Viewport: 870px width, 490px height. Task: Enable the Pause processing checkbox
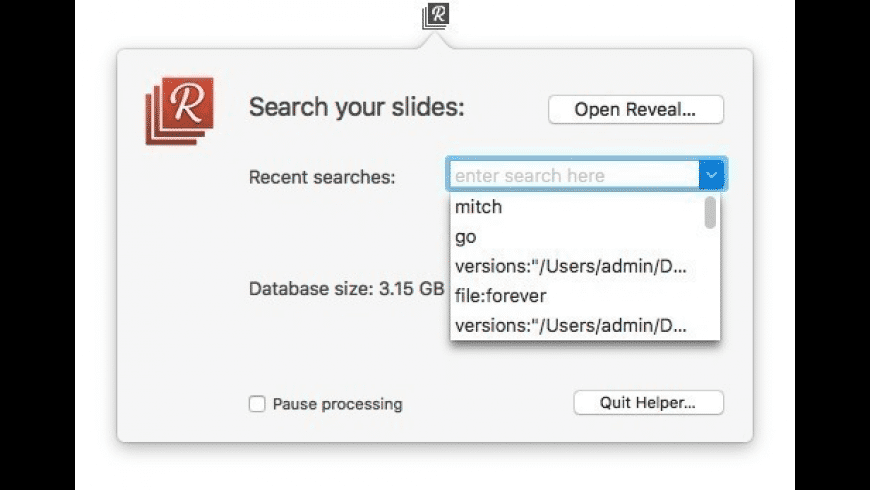pyautogui.click(x=257, y=404)
